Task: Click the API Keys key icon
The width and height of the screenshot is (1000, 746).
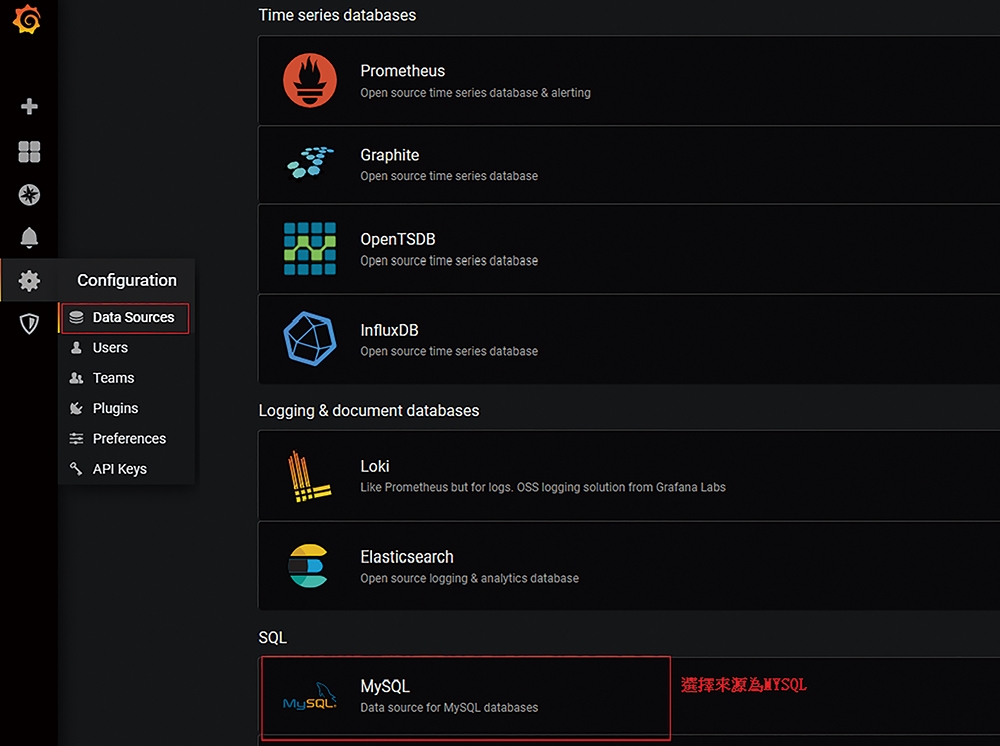Action: pos(76,469)
